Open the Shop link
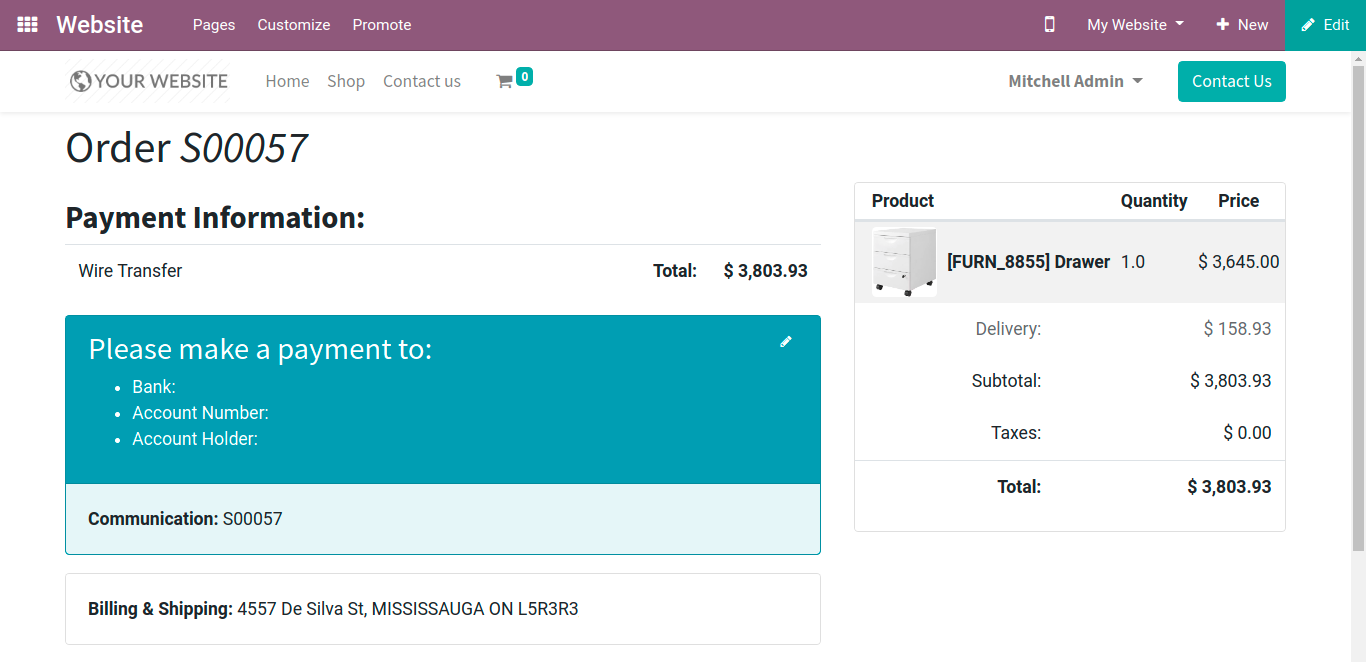 (346, 81)
